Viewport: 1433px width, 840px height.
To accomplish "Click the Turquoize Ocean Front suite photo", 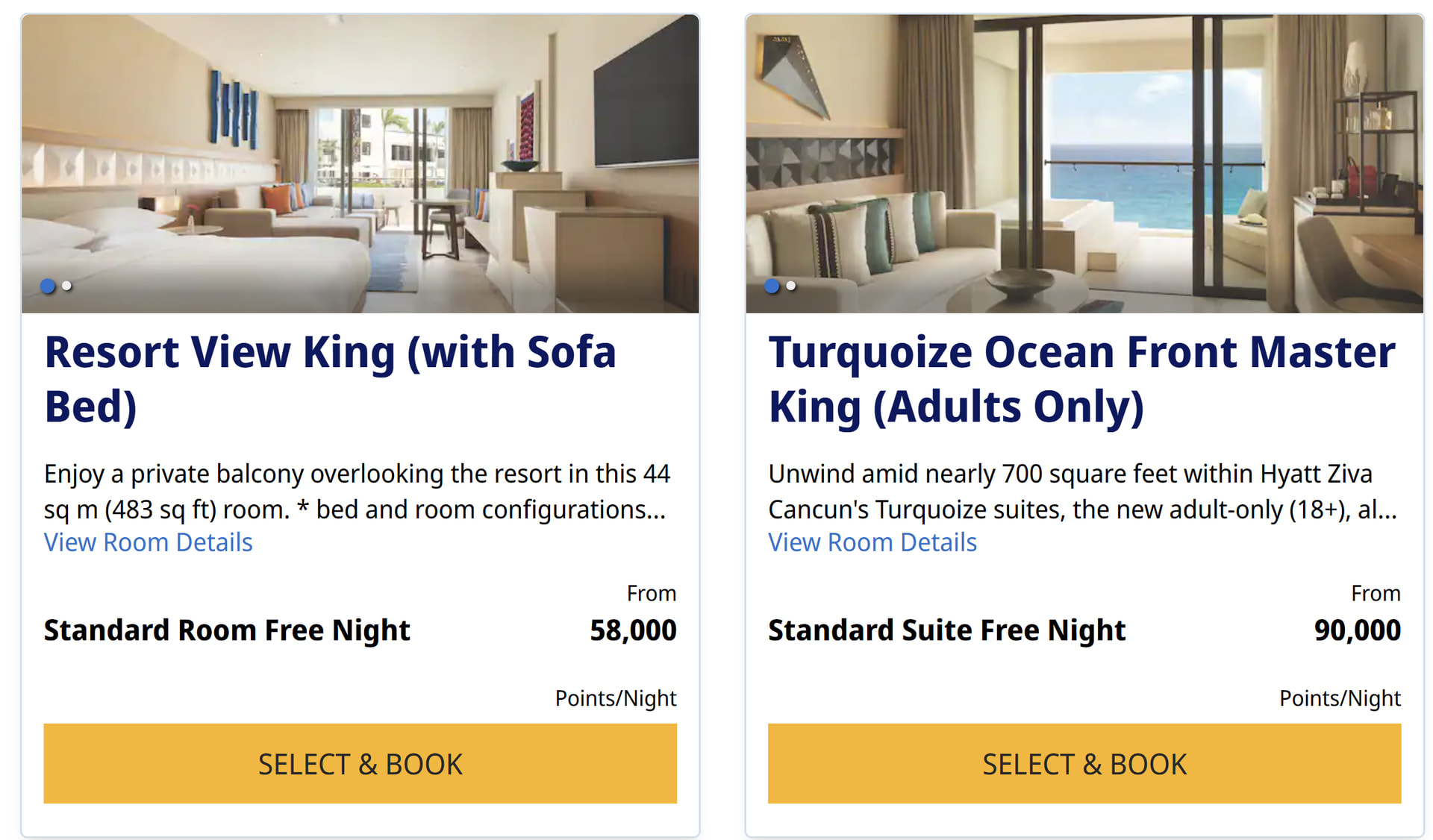I will click(x=1084, y=163).
